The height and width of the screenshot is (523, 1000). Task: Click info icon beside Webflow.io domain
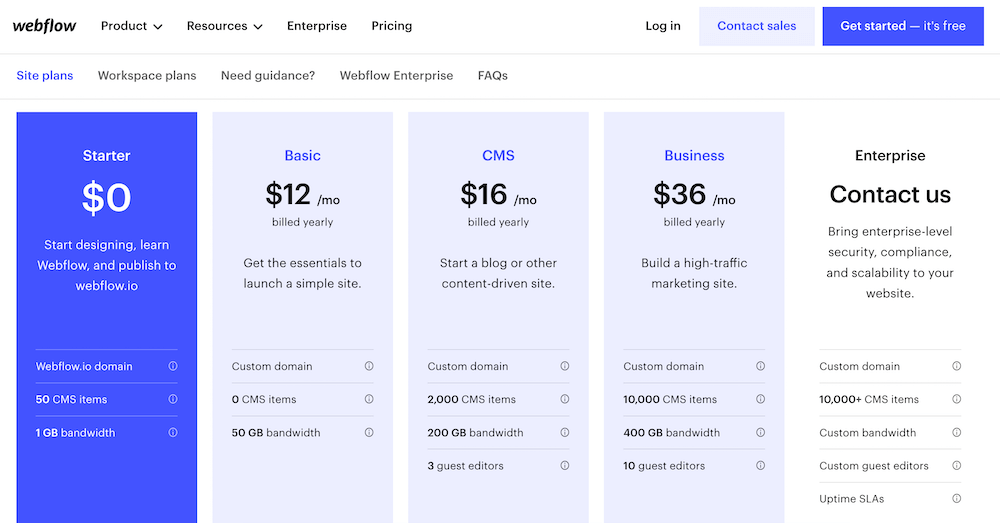coord(173,366)
